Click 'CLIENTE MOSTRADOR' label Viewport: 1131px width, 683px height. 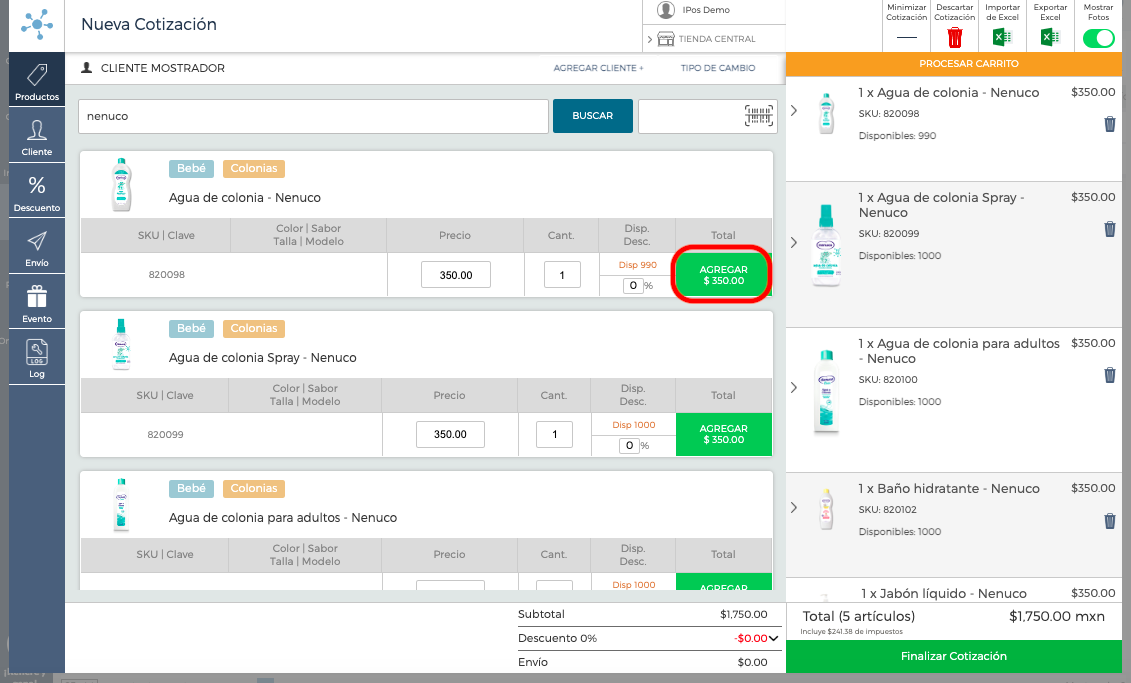point(163,68)
